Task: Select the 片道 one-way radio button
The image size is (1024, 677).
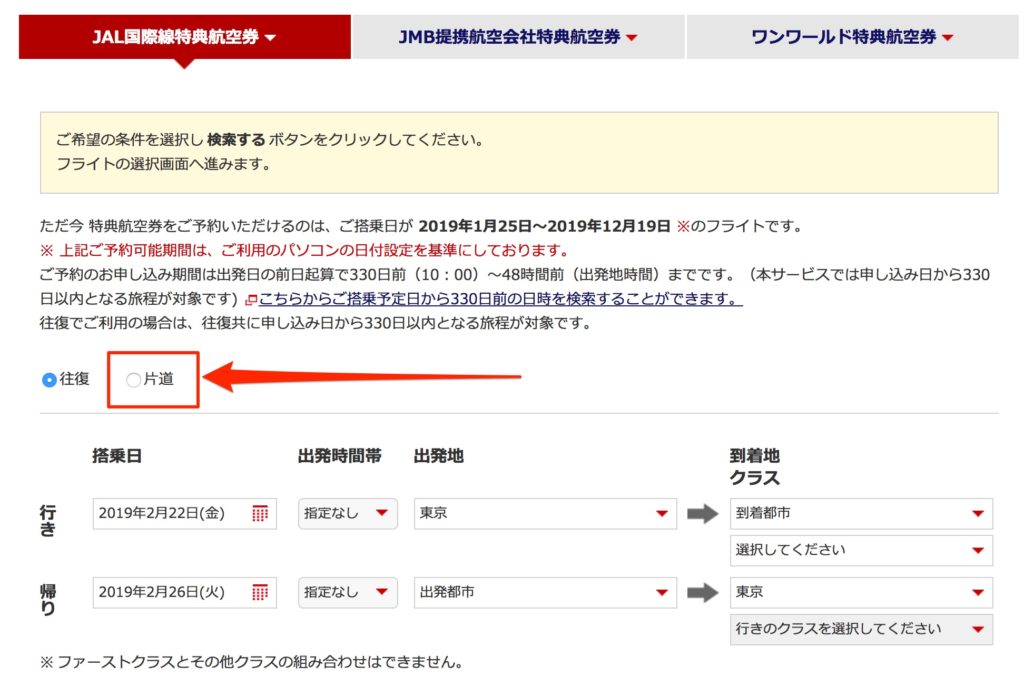Action: coord(133,380)
